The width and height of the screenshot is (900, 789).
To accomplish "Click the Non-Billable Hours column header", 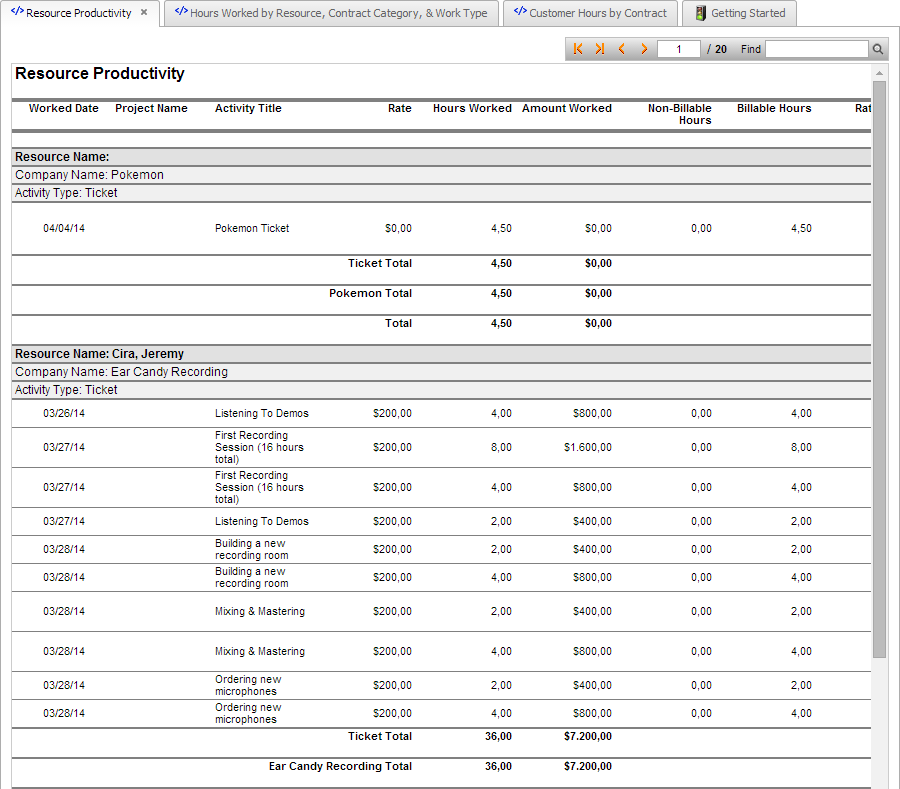I will click(x=680, y=114).
